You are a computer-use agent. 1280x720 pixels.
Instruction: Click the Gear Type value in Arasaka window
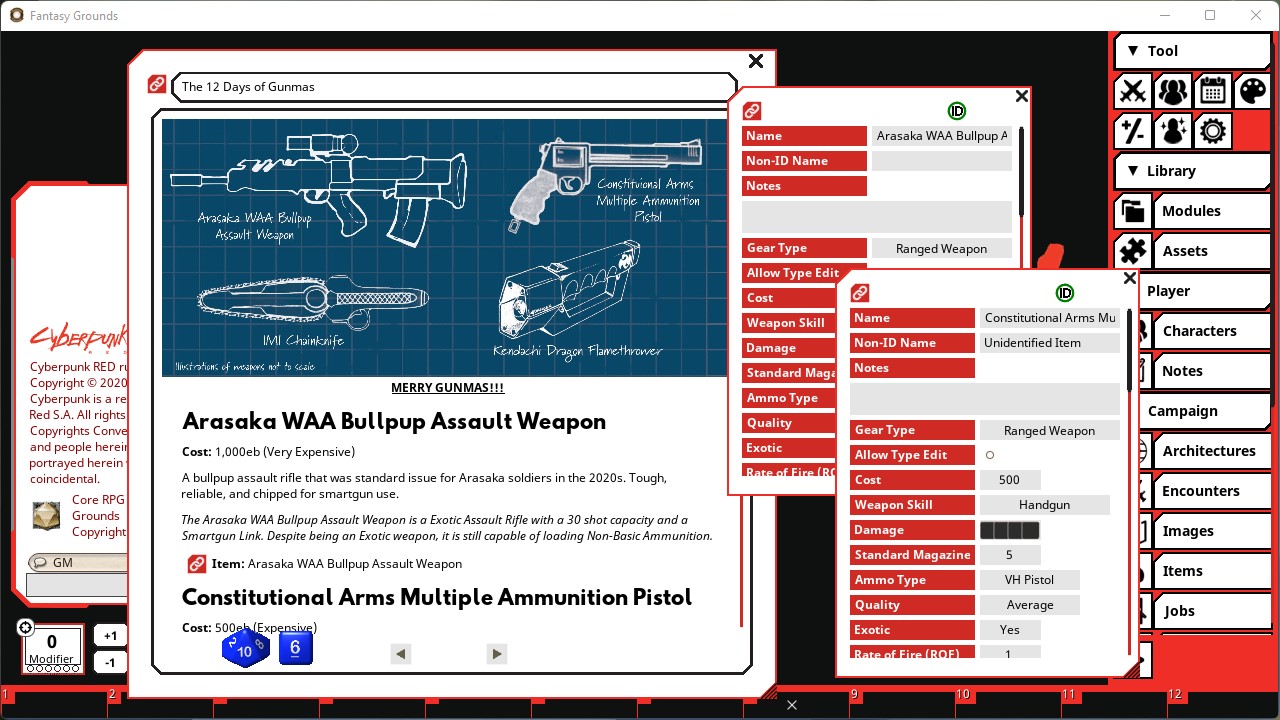(942, 249)
